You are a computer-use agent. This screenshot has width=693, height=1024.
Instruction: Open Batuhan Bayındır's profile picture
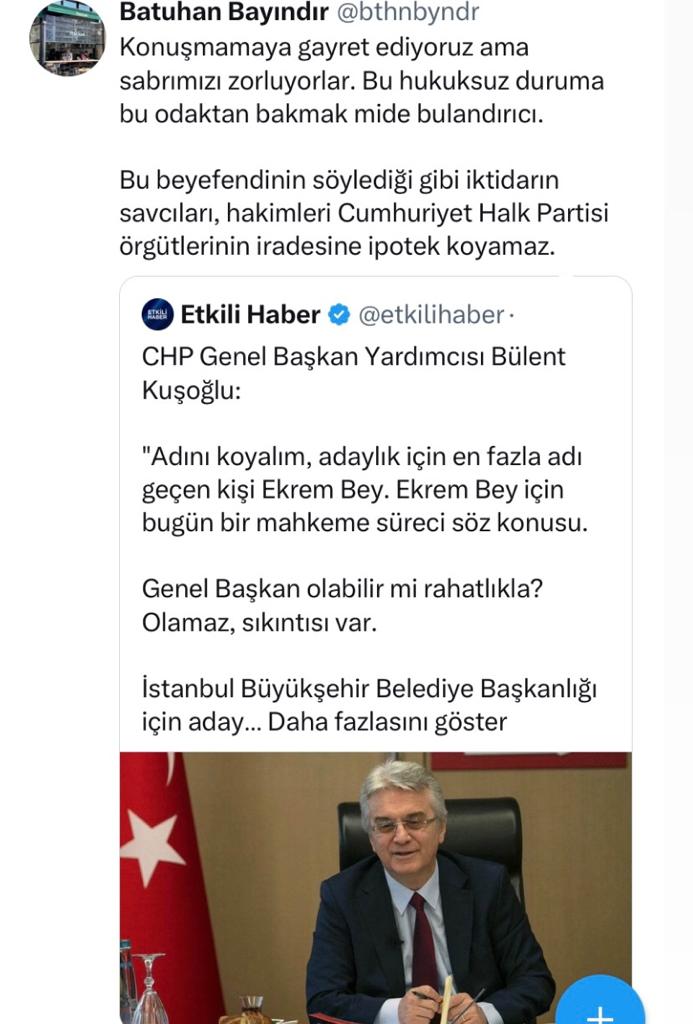pyautogui.click(x=67, y=38)
